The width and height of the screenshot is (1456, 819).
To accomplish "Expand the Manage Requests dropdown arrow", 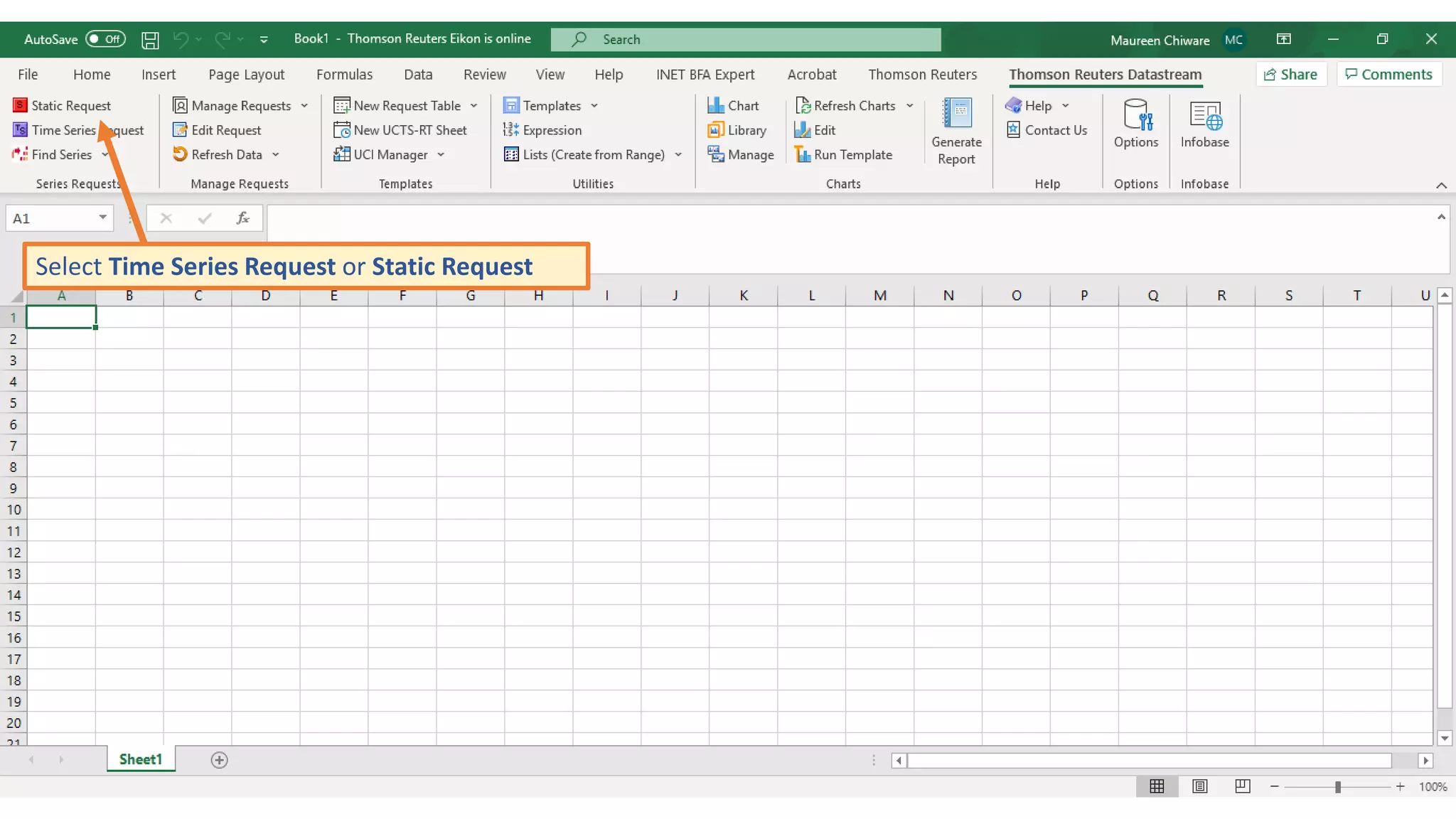I will point(305,105).
